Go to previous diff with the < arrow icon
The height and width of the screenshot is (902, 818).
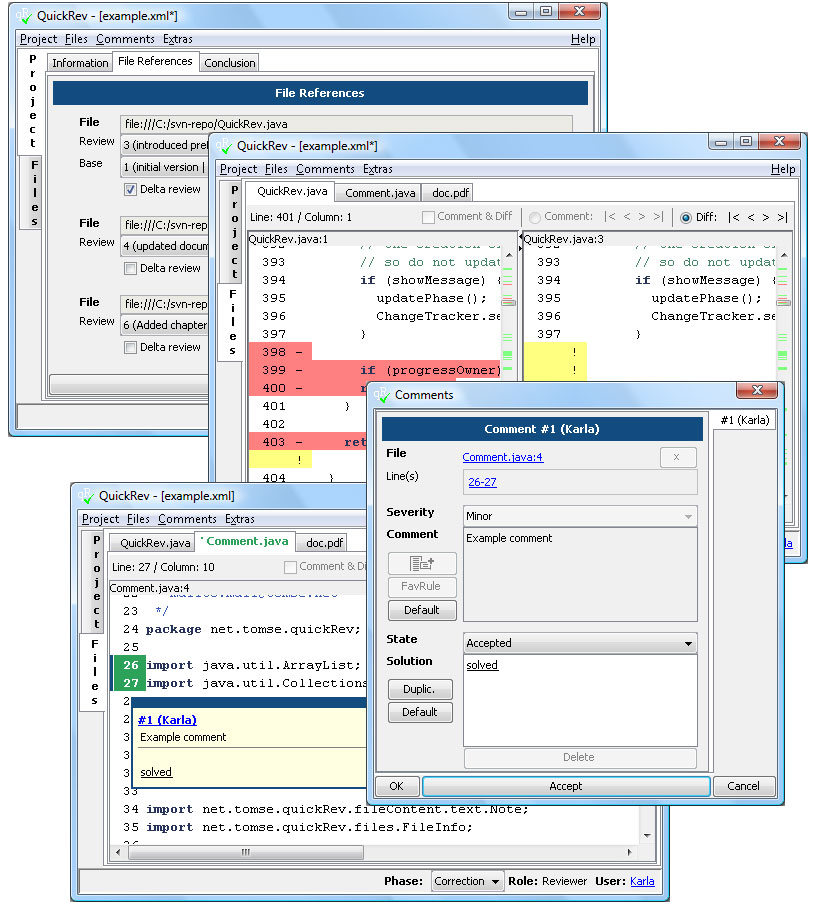[751, 217]
